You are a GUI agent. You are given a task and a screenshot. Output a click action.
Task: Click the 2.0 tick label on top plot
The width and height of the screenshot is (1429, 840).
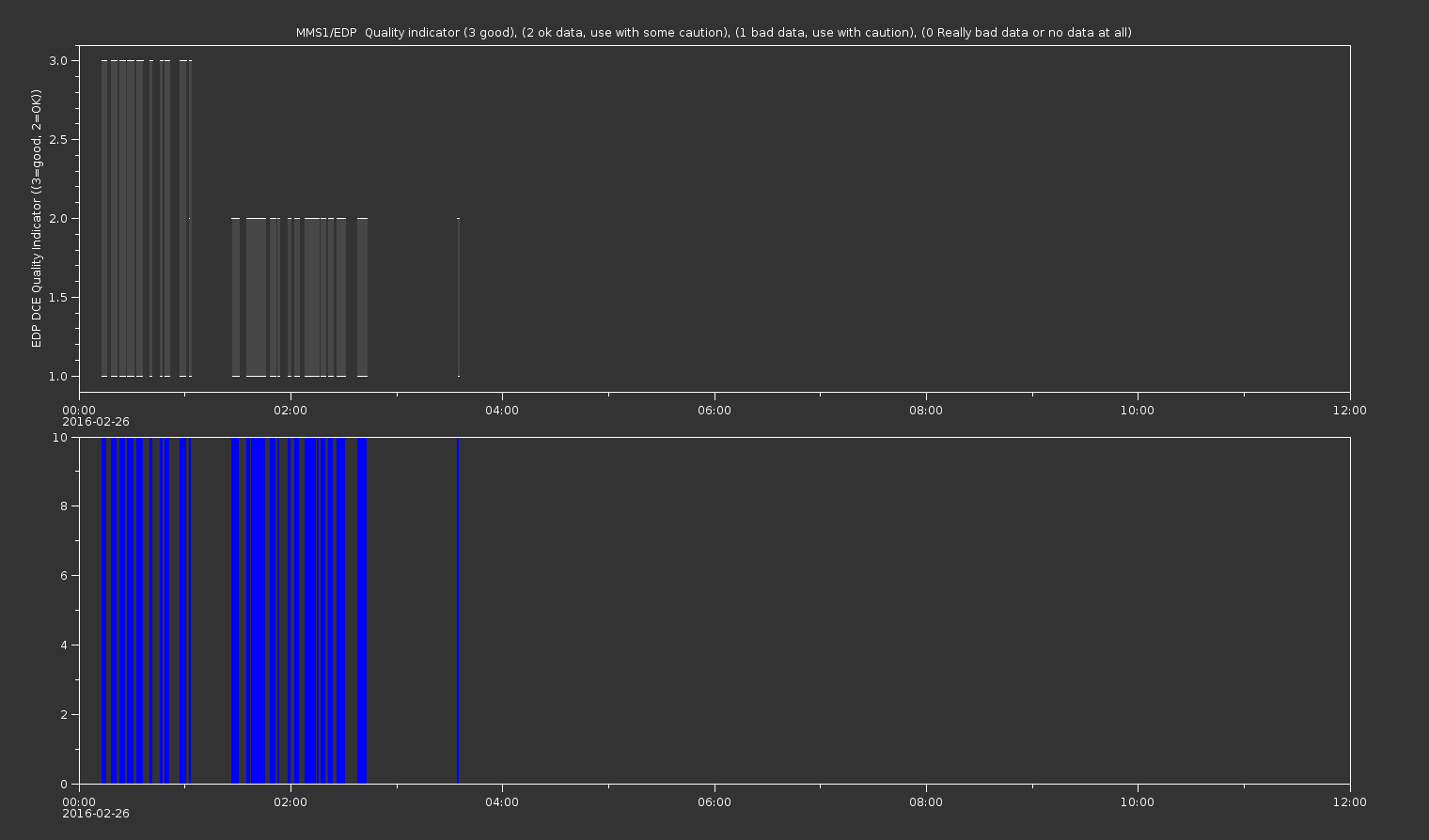click(x=57, y=219)
